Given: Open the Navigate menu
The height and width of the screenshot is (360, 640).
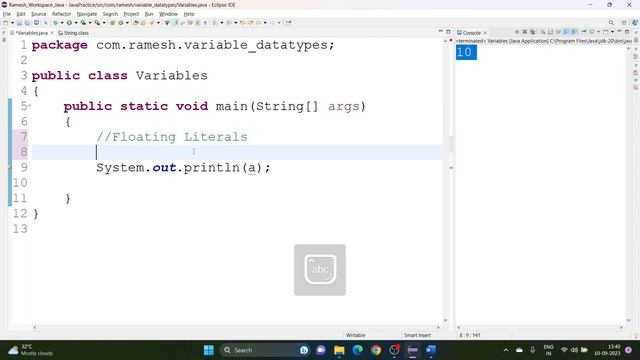Looking at the screenshot, I should click(x=87, y=14).
